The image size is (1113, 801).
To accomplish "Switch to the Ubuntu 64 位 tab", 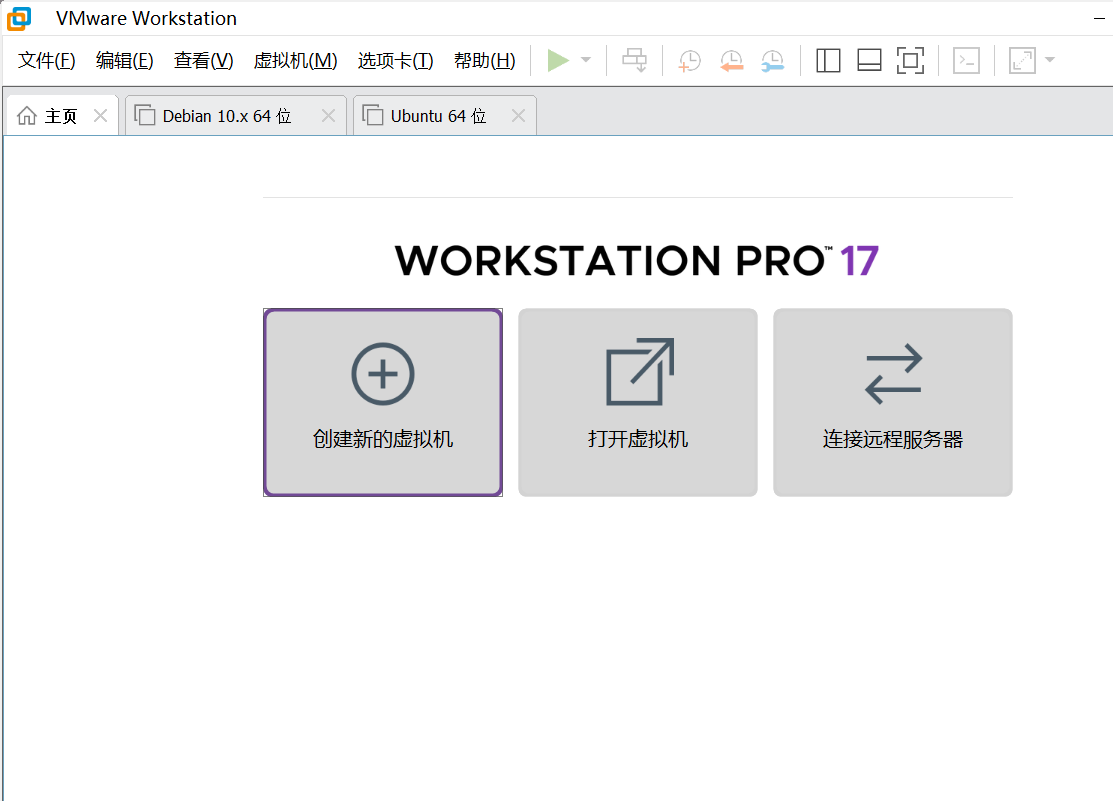I will coord(444,116).
